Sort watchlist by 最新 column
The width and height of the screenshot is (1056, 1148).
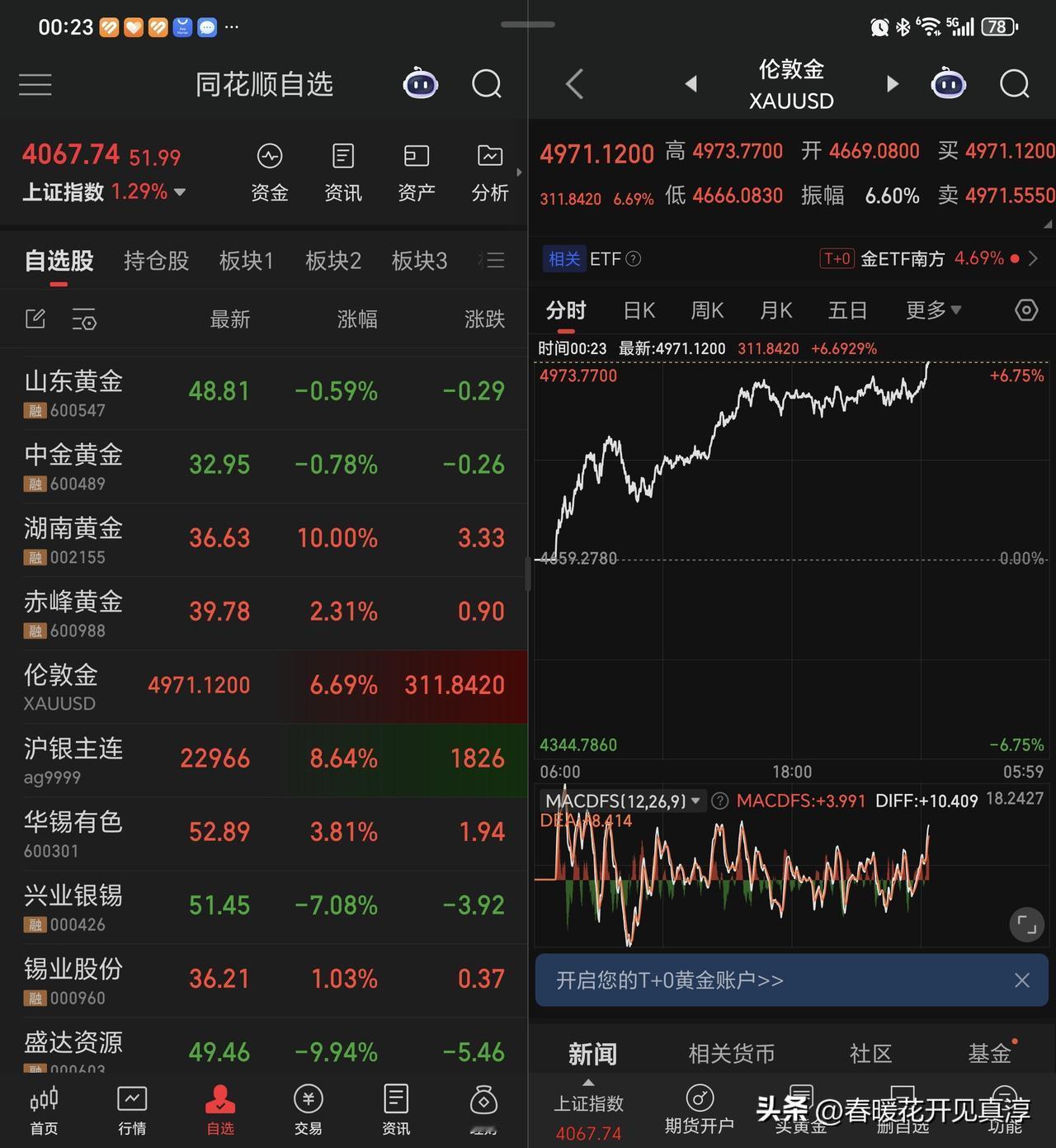pyautogui.click(x=230, y=319)
